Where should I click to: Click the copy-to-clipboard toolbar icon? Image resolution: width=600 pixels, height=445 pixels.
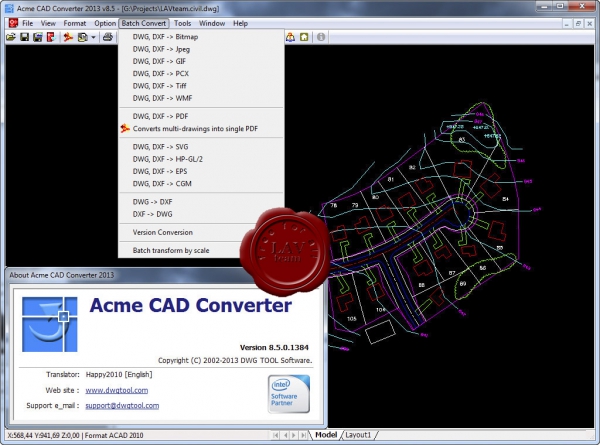[x=82, y=37]
